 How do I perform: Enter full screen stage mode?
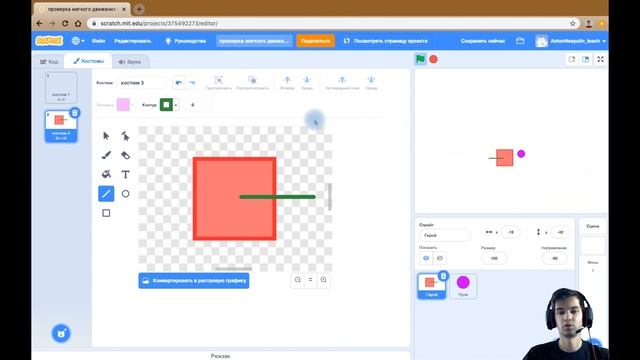600,59
